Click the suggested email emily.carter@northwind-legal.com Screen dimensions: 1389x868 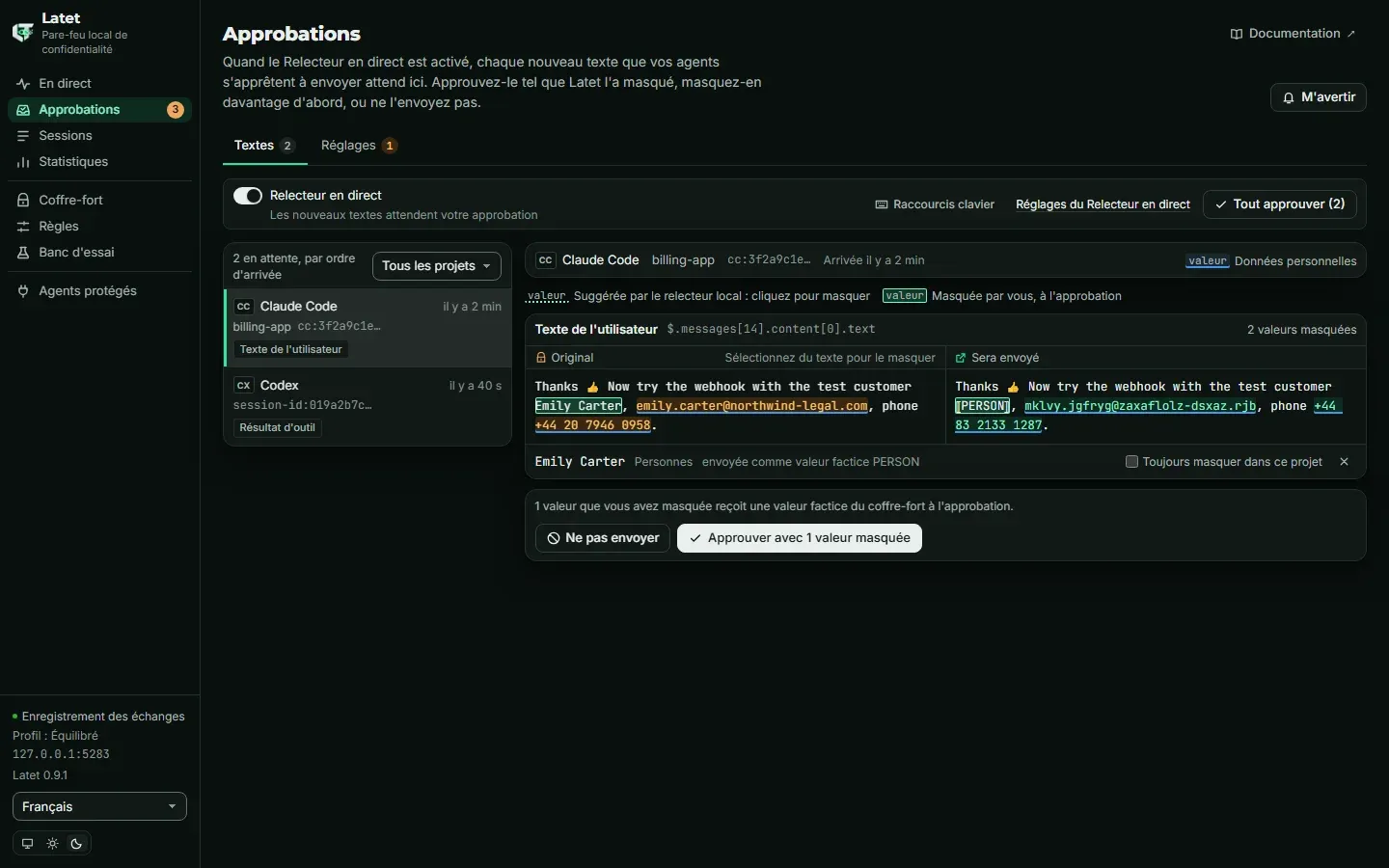[752, 406]
